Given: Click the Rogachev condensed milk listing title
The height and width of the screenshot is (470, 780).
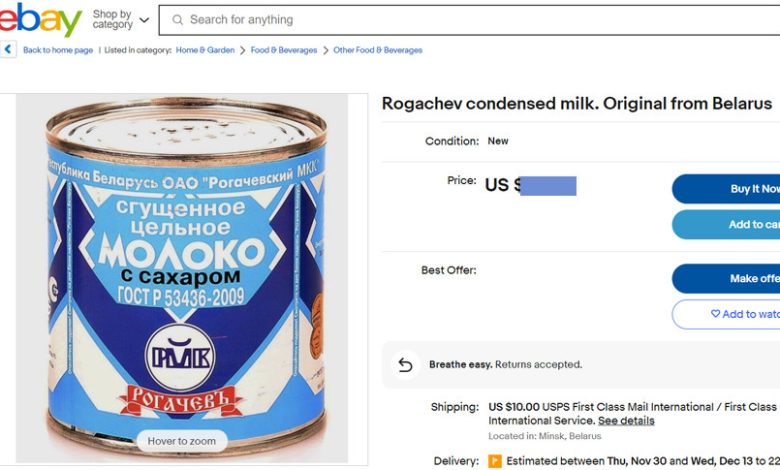Looking at the screenshot, I should [577, 104].
